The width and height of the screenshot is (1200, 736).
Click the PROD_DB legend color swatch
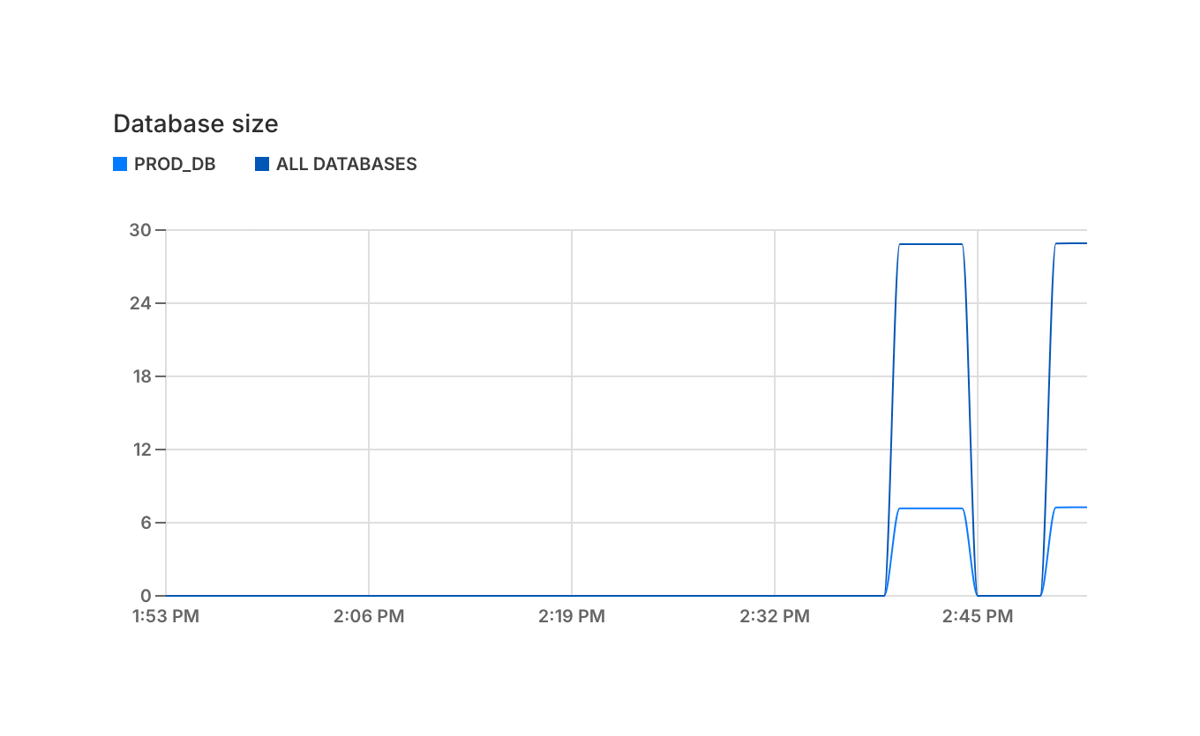[x=120, y=164]
